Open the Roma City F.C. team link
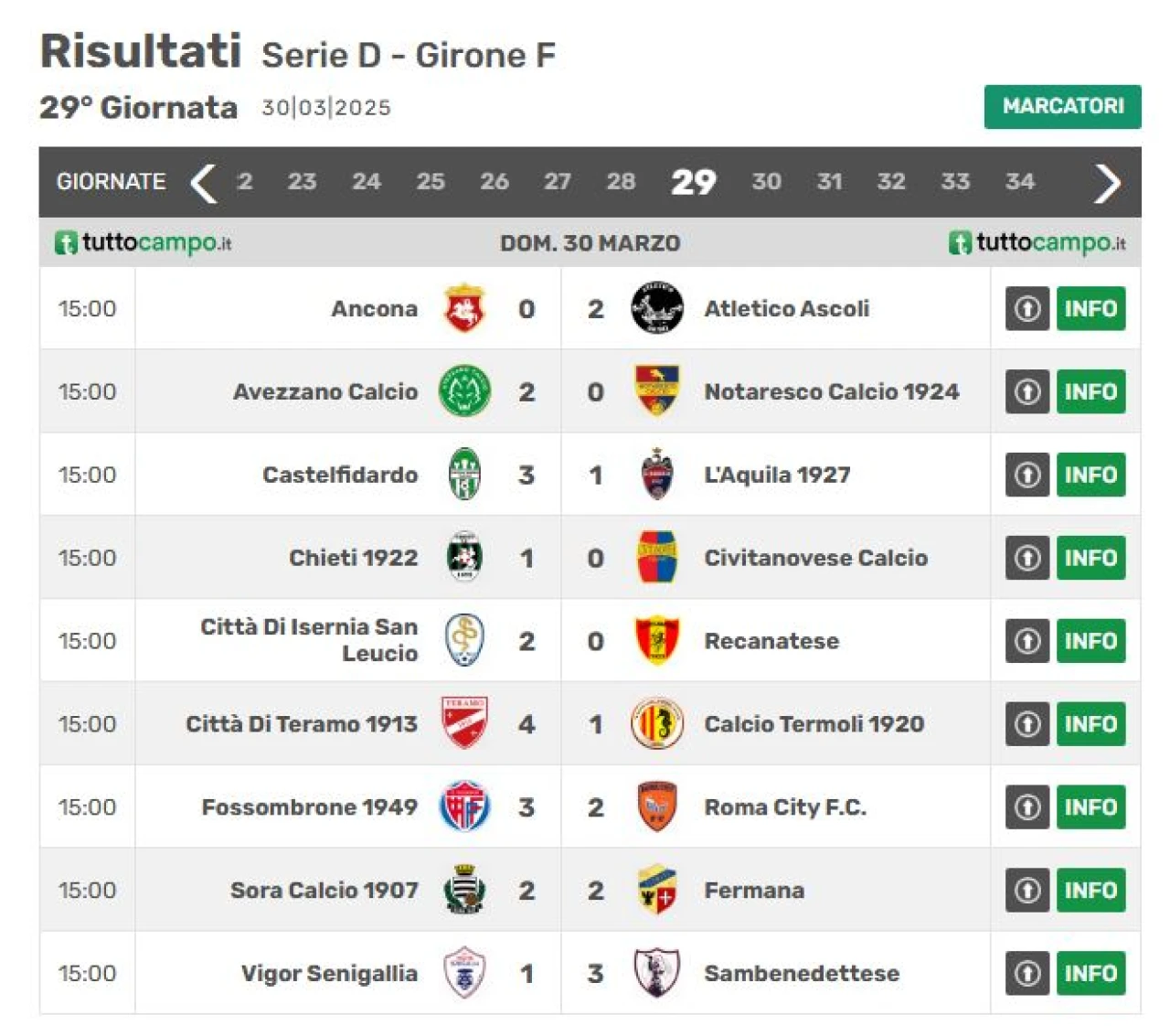 click(x=785, y=807)
